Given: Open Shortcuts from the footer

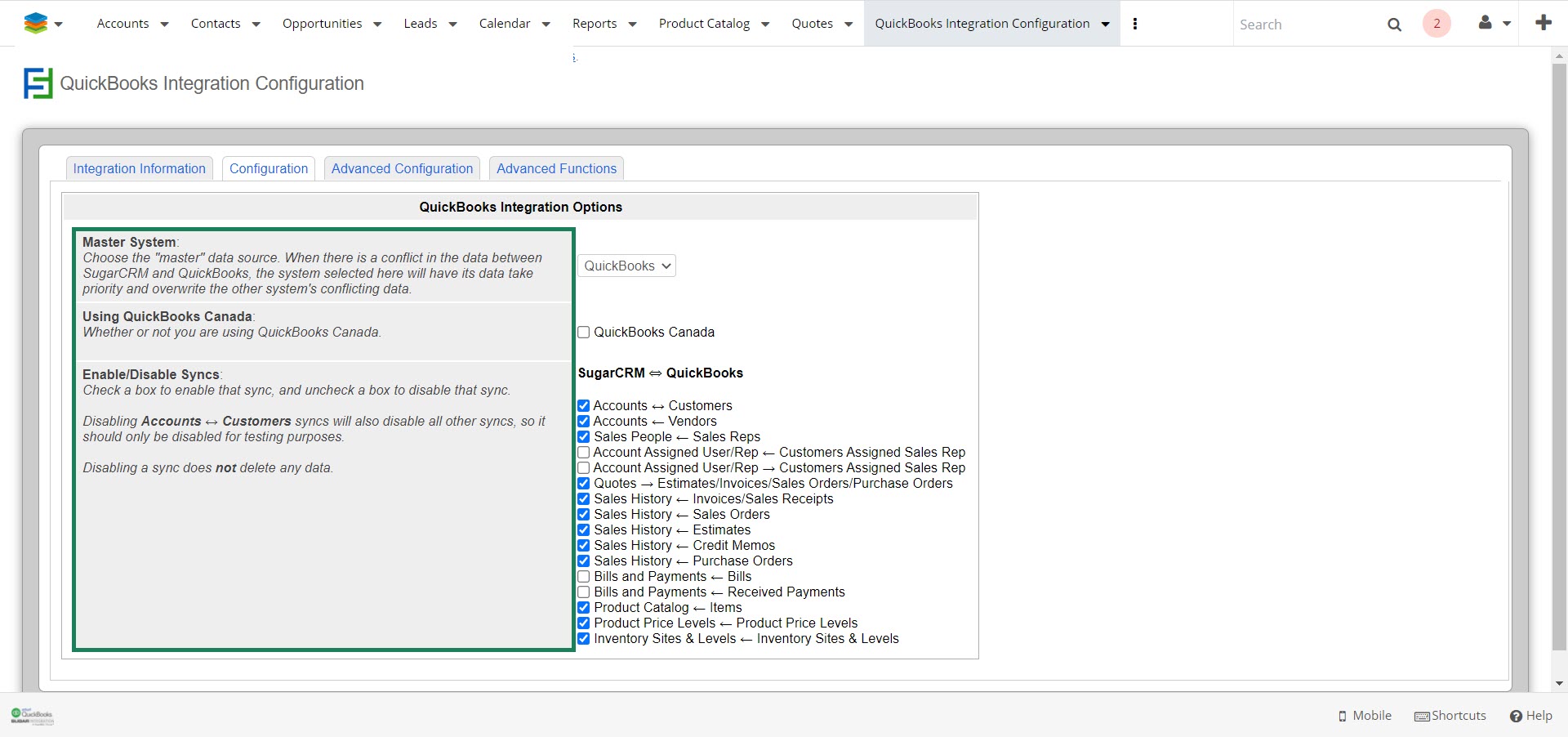Looking at the screenshot, I should click(x=1450, y=716).
